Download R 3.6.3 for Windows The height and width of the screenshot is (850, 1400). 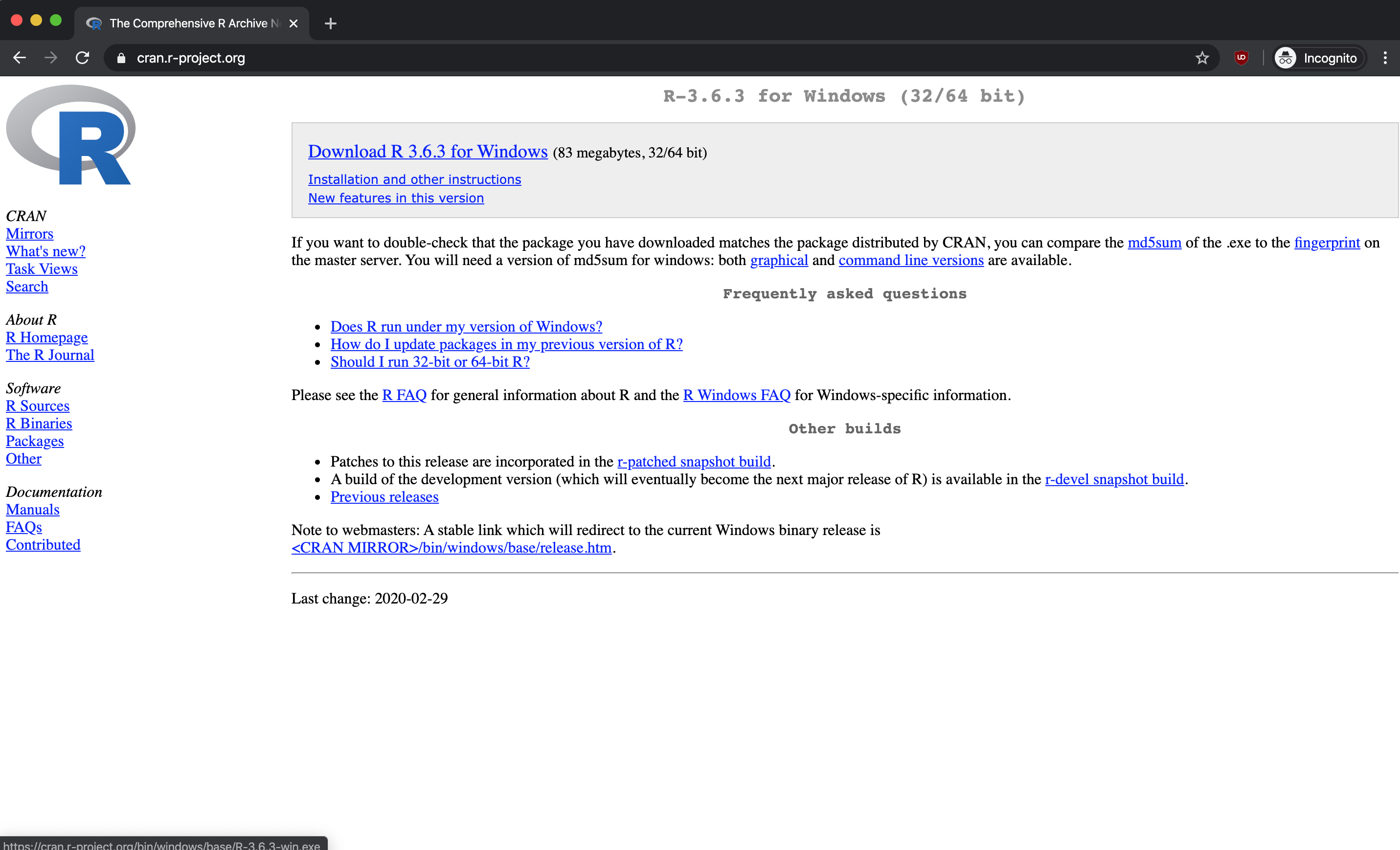click(427, 152)
